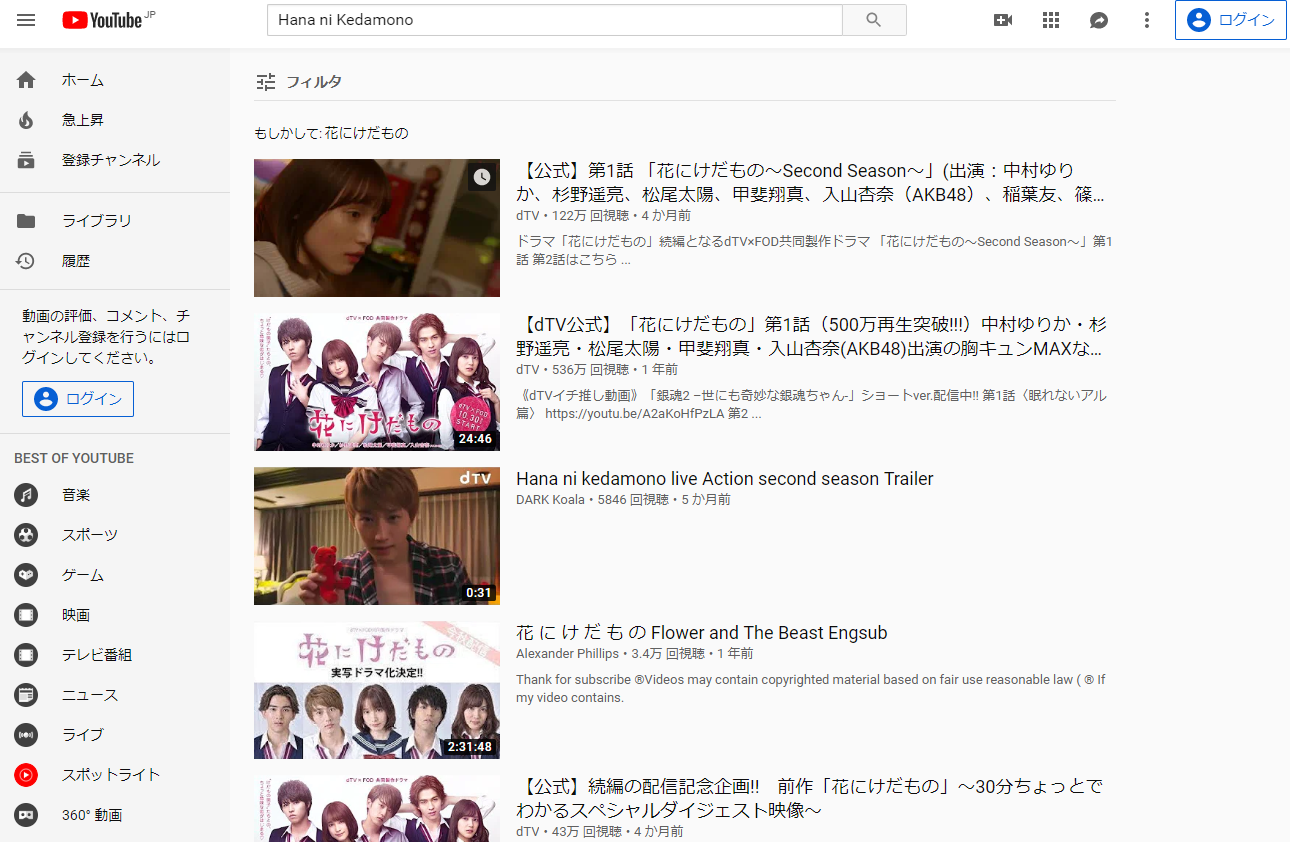Screen dimensions: 1290x842
Task: Open title 【公式】第1話 花にけだもの Second Season
Action: point(811,183)
